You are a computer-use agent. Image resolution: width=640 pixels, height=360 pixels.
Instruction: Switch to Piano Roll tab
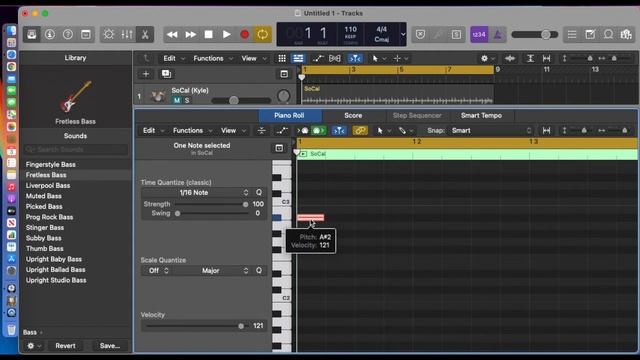(x=289, y=116)
